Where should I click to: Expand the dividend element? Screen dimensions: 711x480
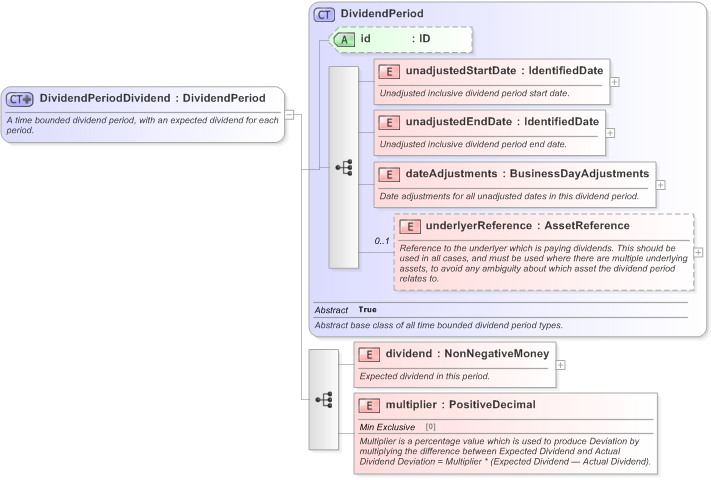(561, 365)
